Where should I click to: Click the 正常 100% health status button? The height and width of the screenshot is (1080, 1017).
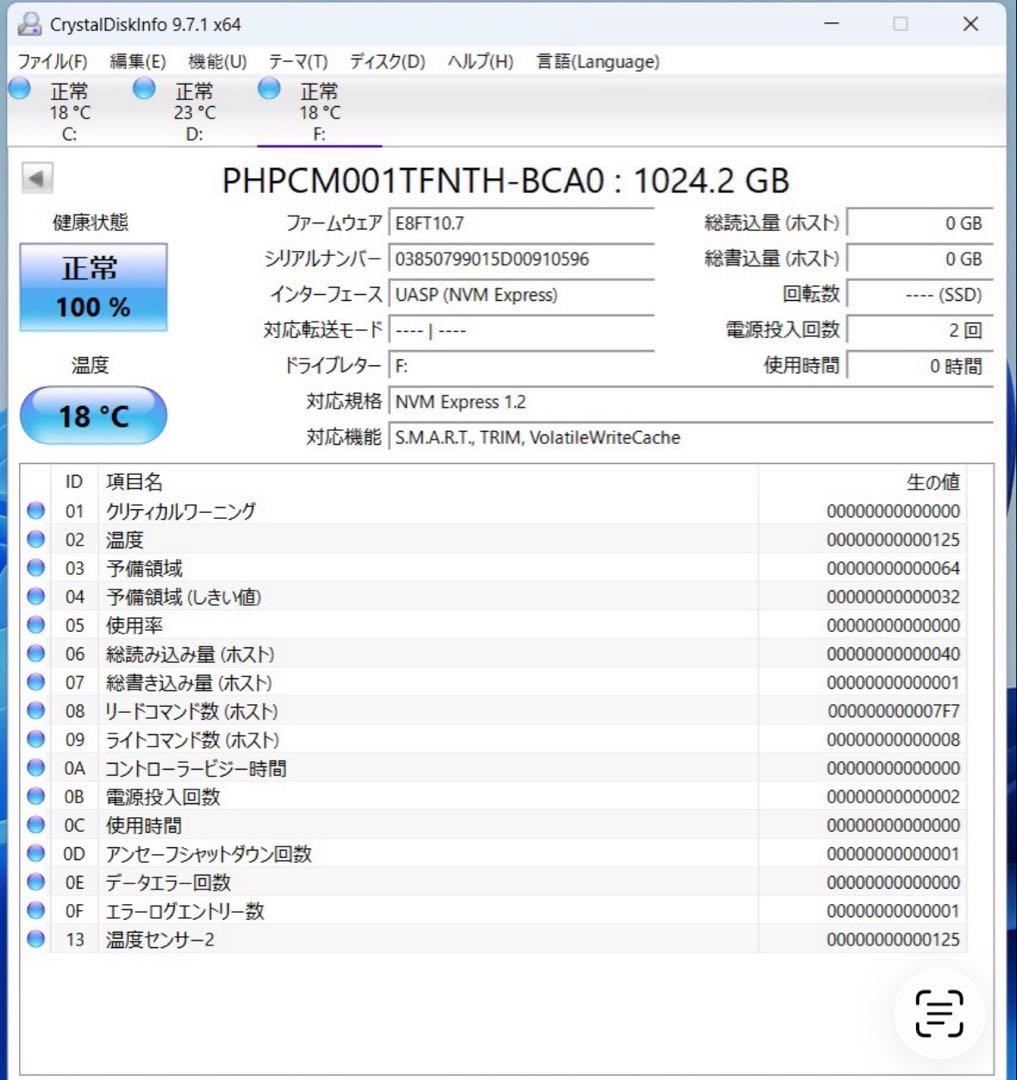coord(93,286)
